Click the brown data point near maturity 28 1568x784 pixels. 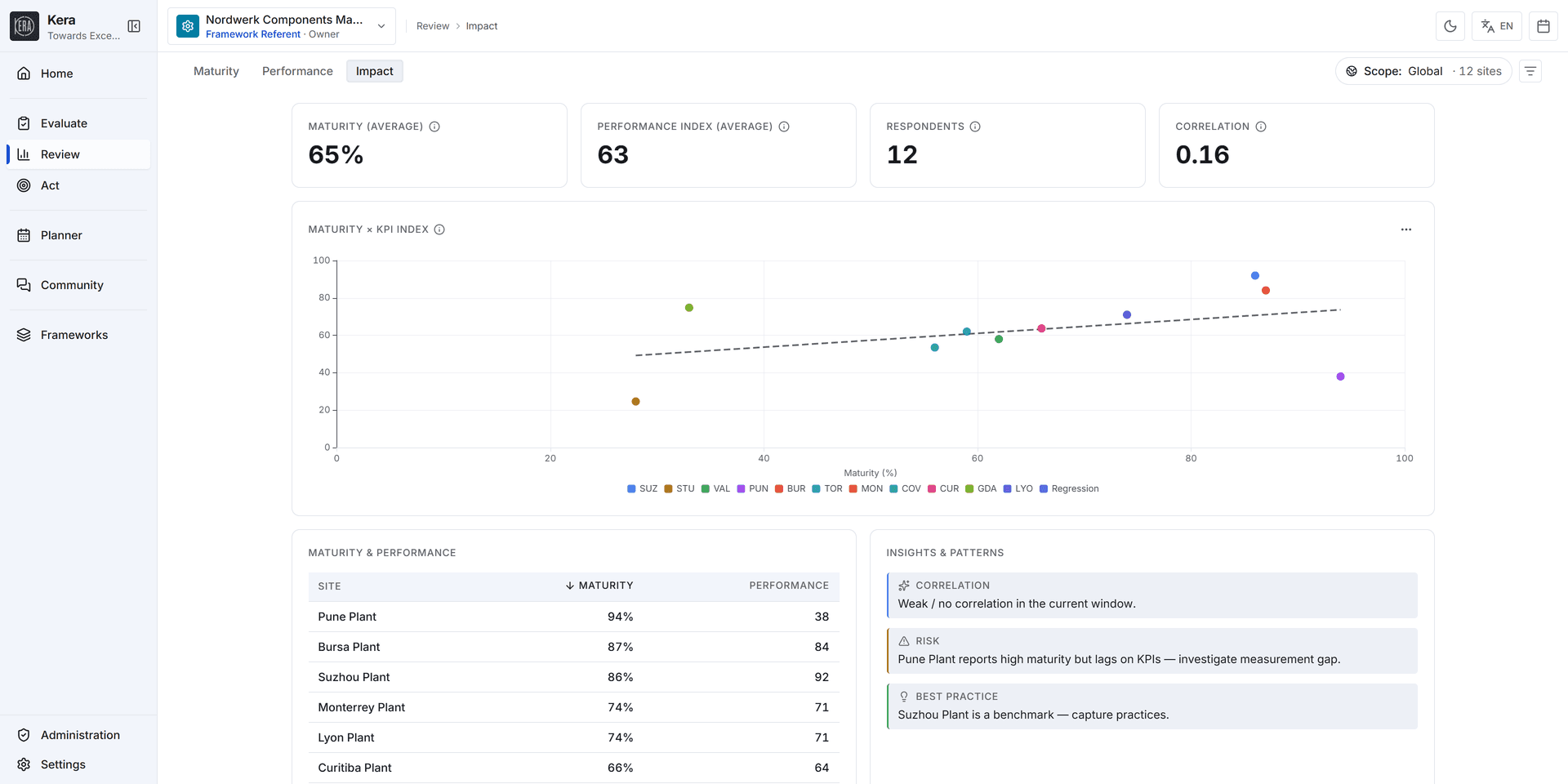click(x=635, y=402)
